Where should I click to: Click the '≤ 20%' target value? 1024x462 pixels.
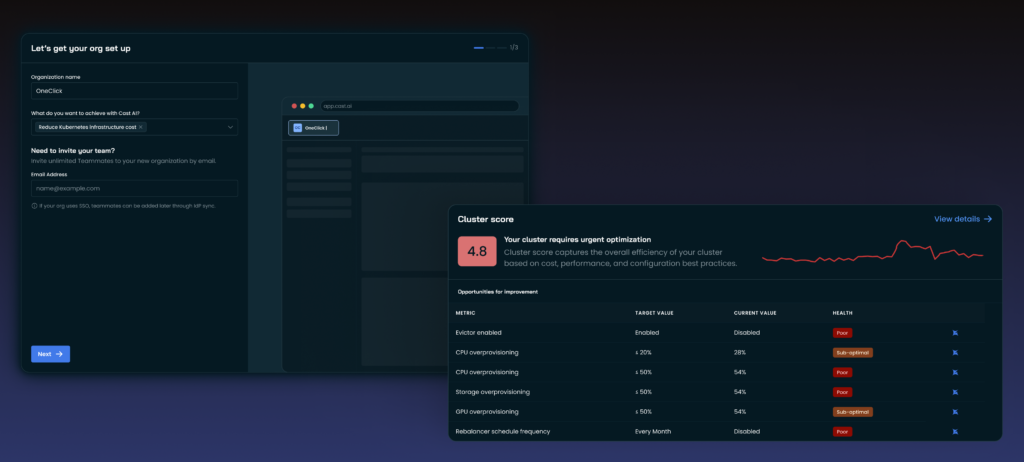[x=645, y=352]
